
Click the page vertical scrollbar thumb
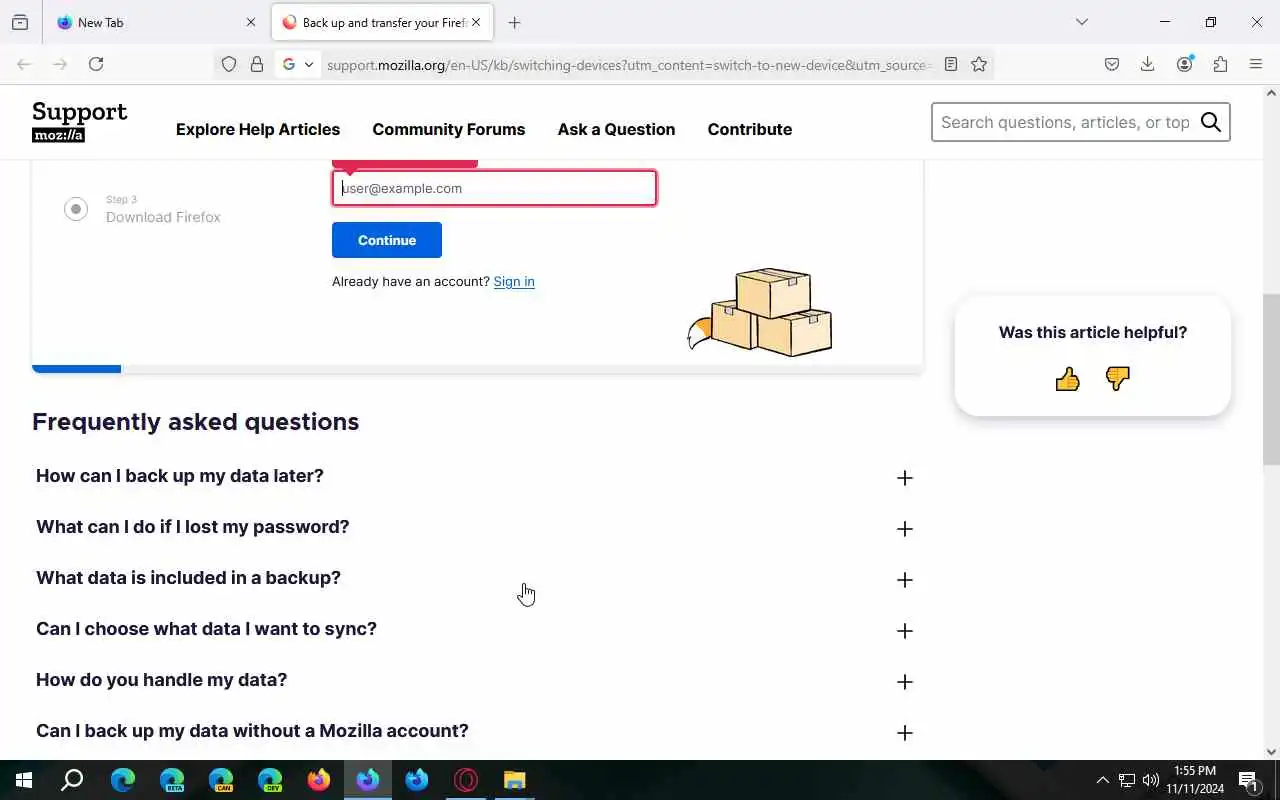pos(1271,379)
